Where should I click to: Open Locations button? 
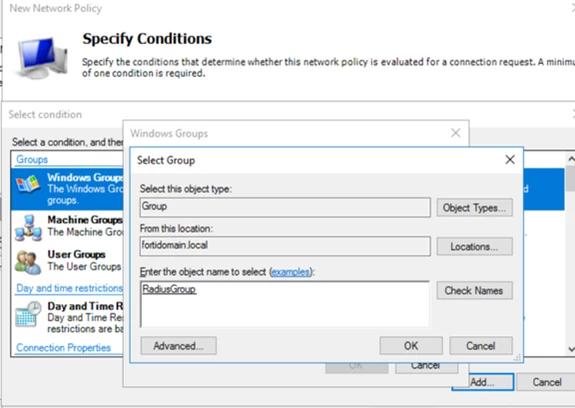(x=474, y=247)
